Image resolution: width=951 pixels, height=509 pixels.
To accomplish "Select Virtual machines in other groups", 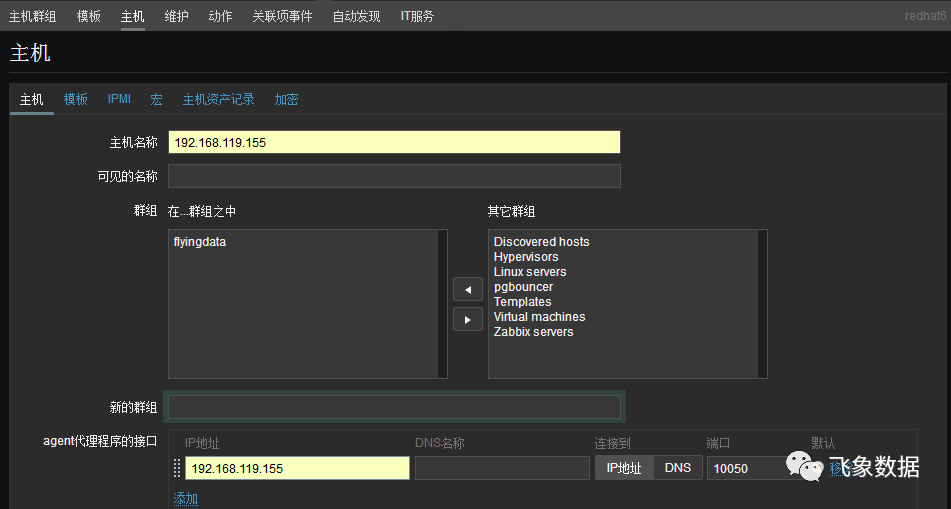I will tap(540, 317).
